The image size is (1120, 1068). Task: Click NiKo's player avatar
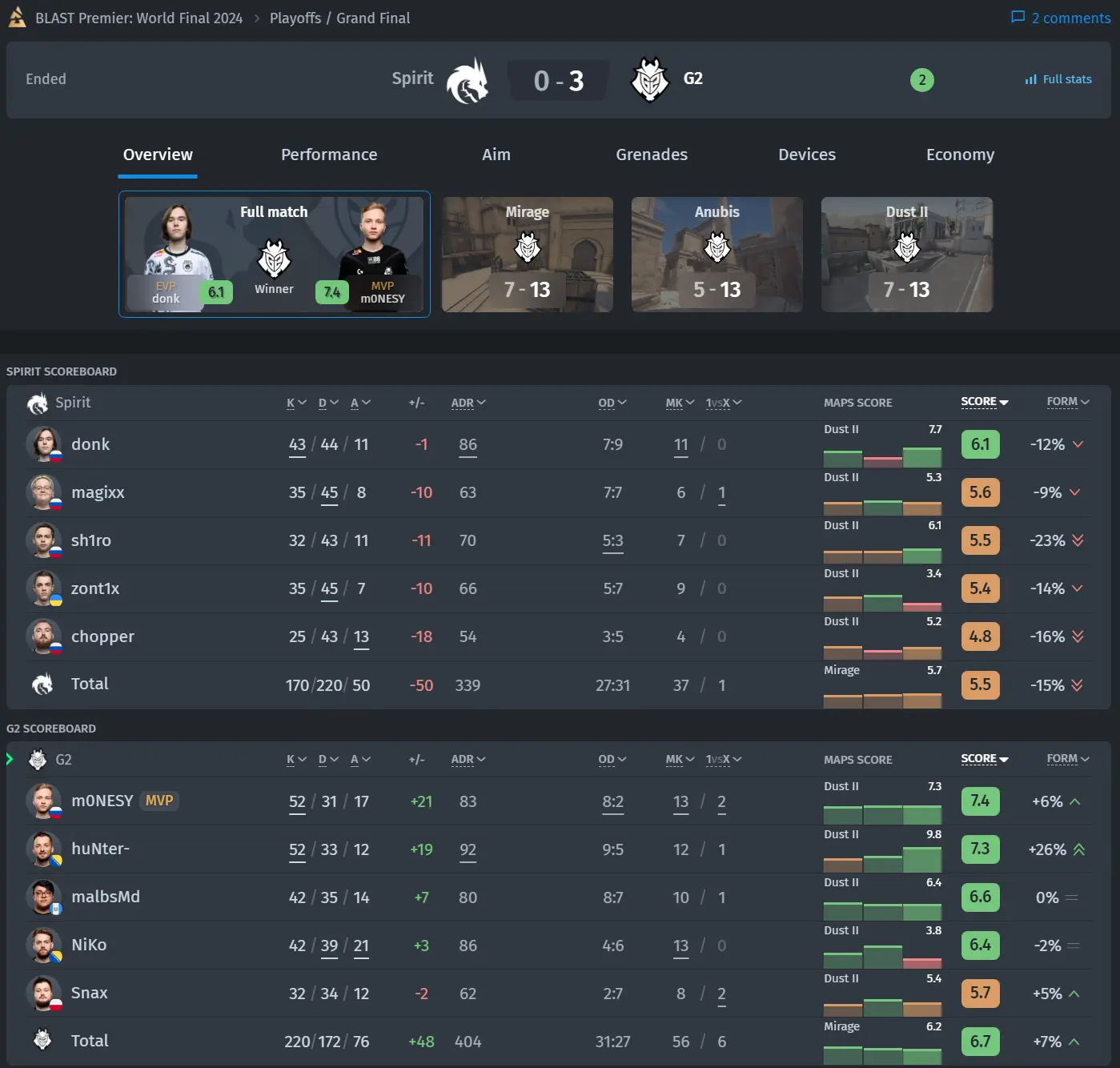point(44,946)
